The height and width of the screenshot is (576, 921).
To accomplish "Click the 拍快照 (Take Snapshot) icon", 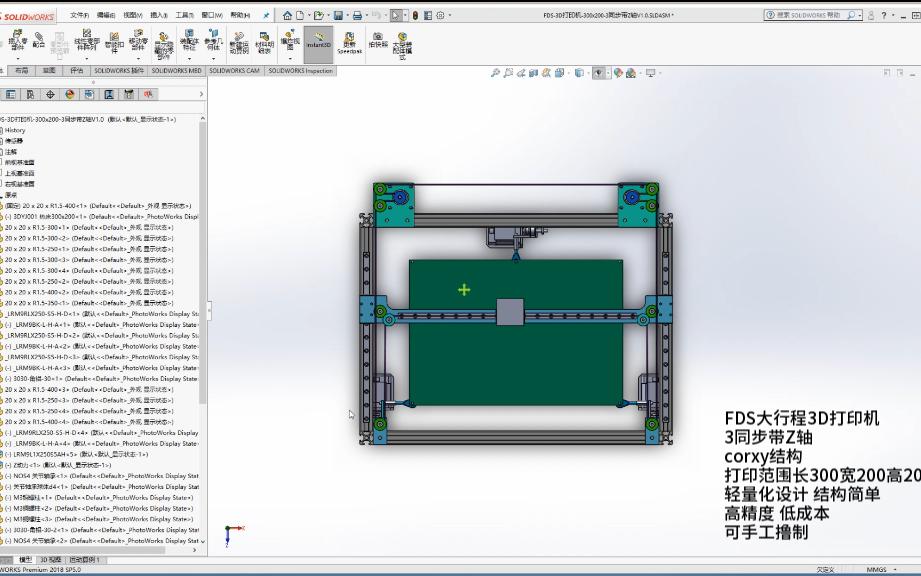I will [x=378, y=42].
